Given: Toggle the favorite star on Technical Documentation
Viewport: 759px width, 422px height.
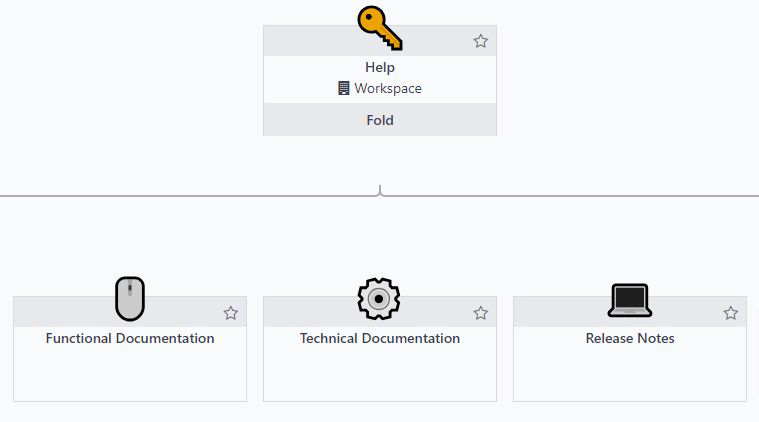Looking at the screenshot, I should [x=480, y=313].
